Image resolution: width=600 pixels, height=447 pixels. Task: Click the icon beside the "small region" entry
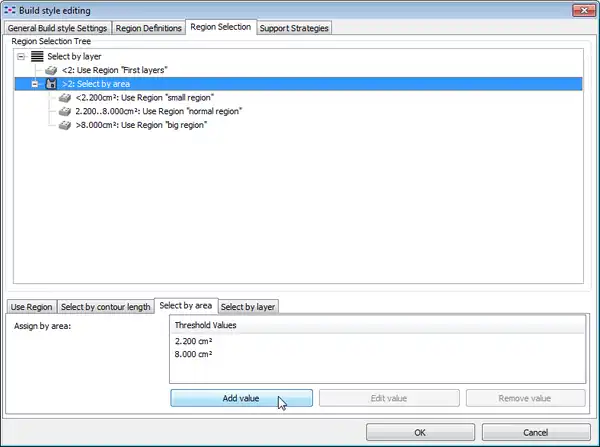coord(65,98)
